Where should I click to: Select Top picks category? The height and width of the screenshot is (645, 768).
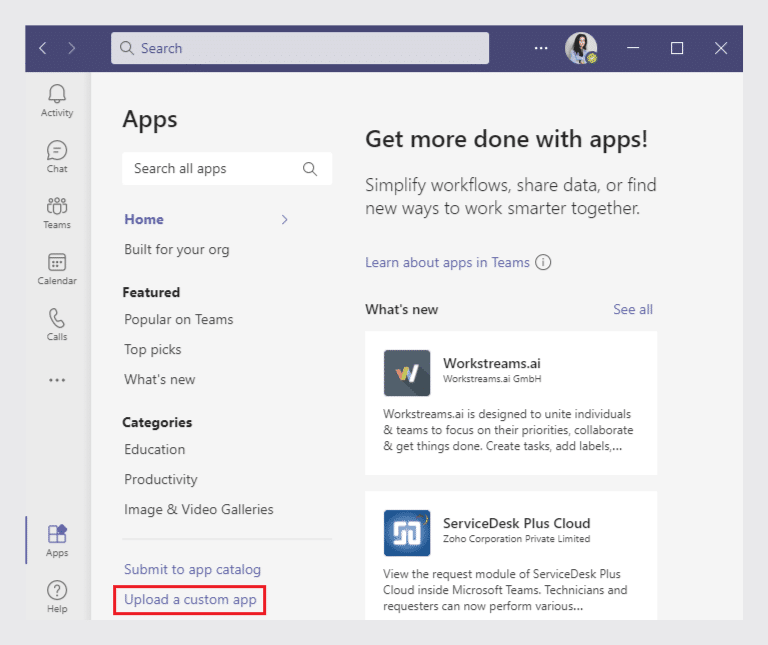153,350
